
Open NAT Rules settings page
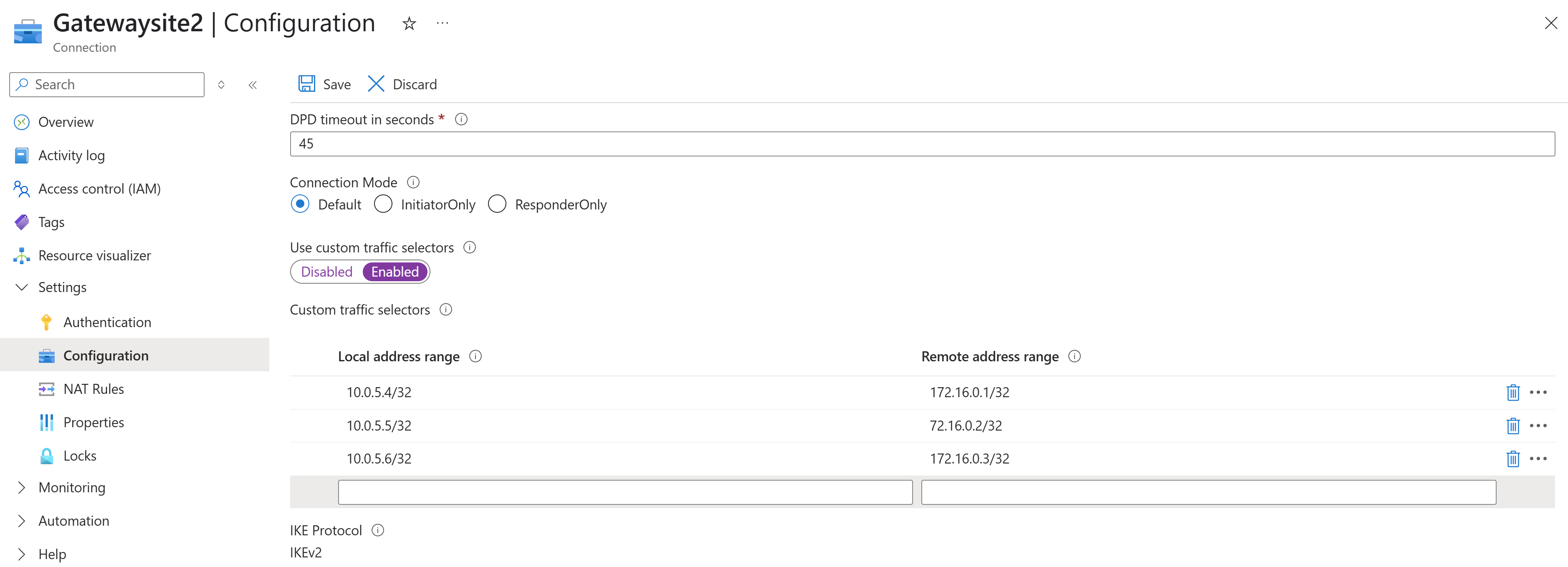(93, 389)
